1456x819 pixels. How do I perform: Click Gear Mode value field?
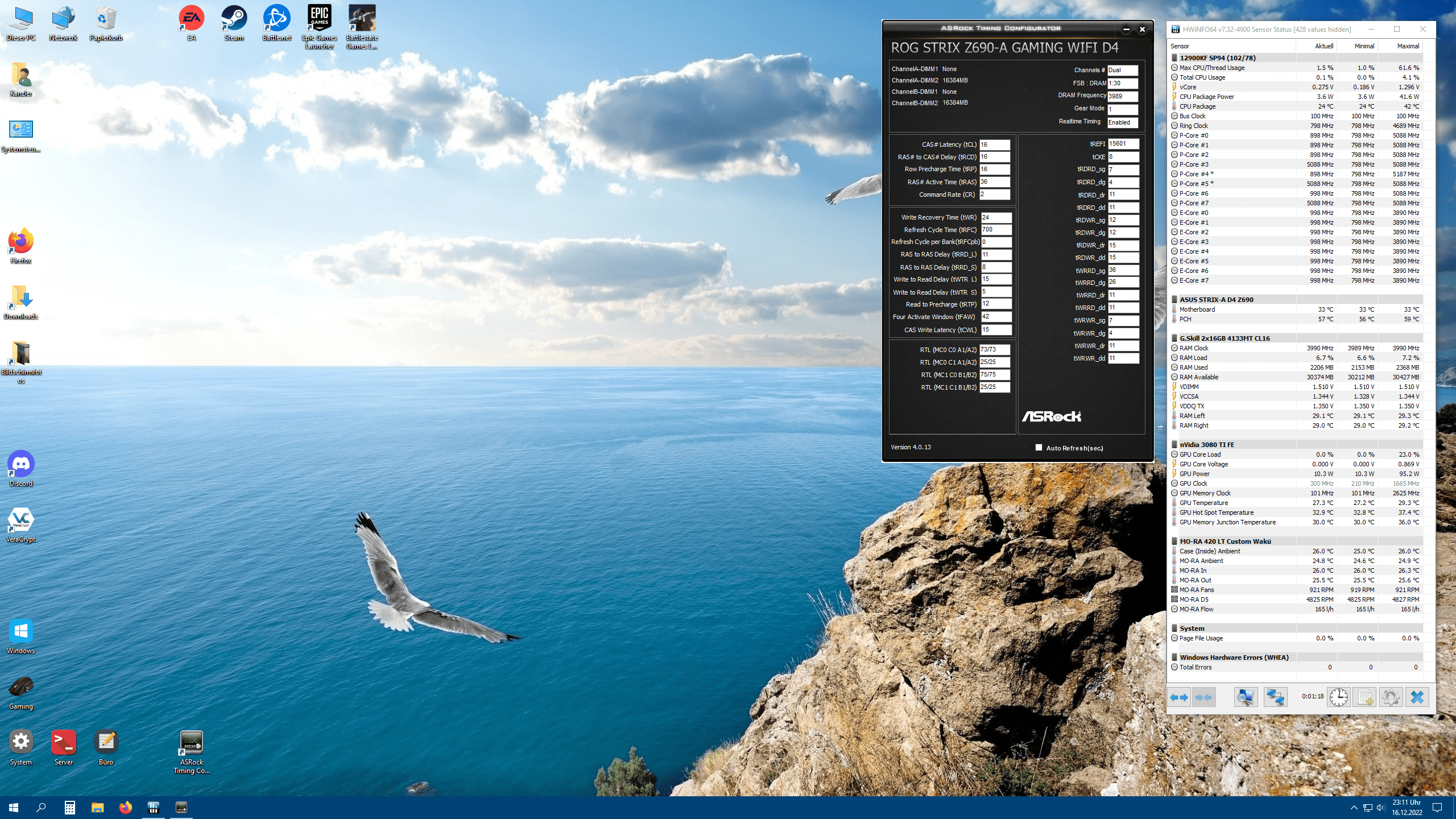tap(1123, 109)
